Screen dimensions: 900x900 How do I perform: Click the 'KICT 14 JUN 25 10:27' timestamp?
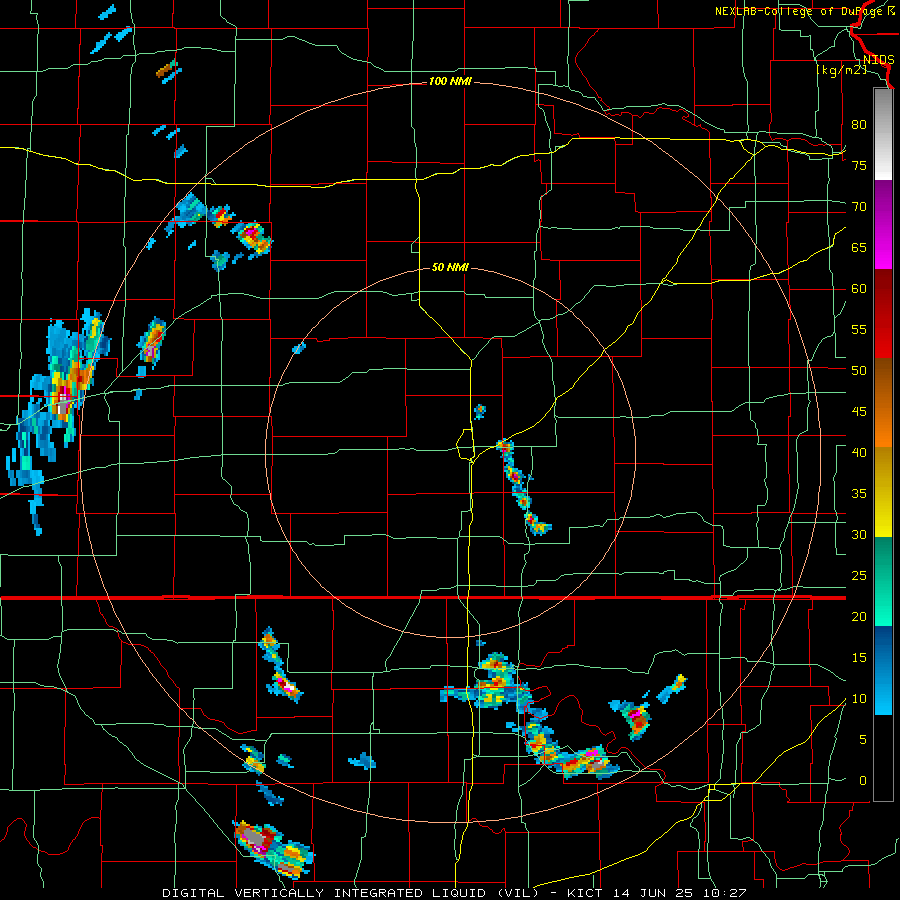point(657,893)
